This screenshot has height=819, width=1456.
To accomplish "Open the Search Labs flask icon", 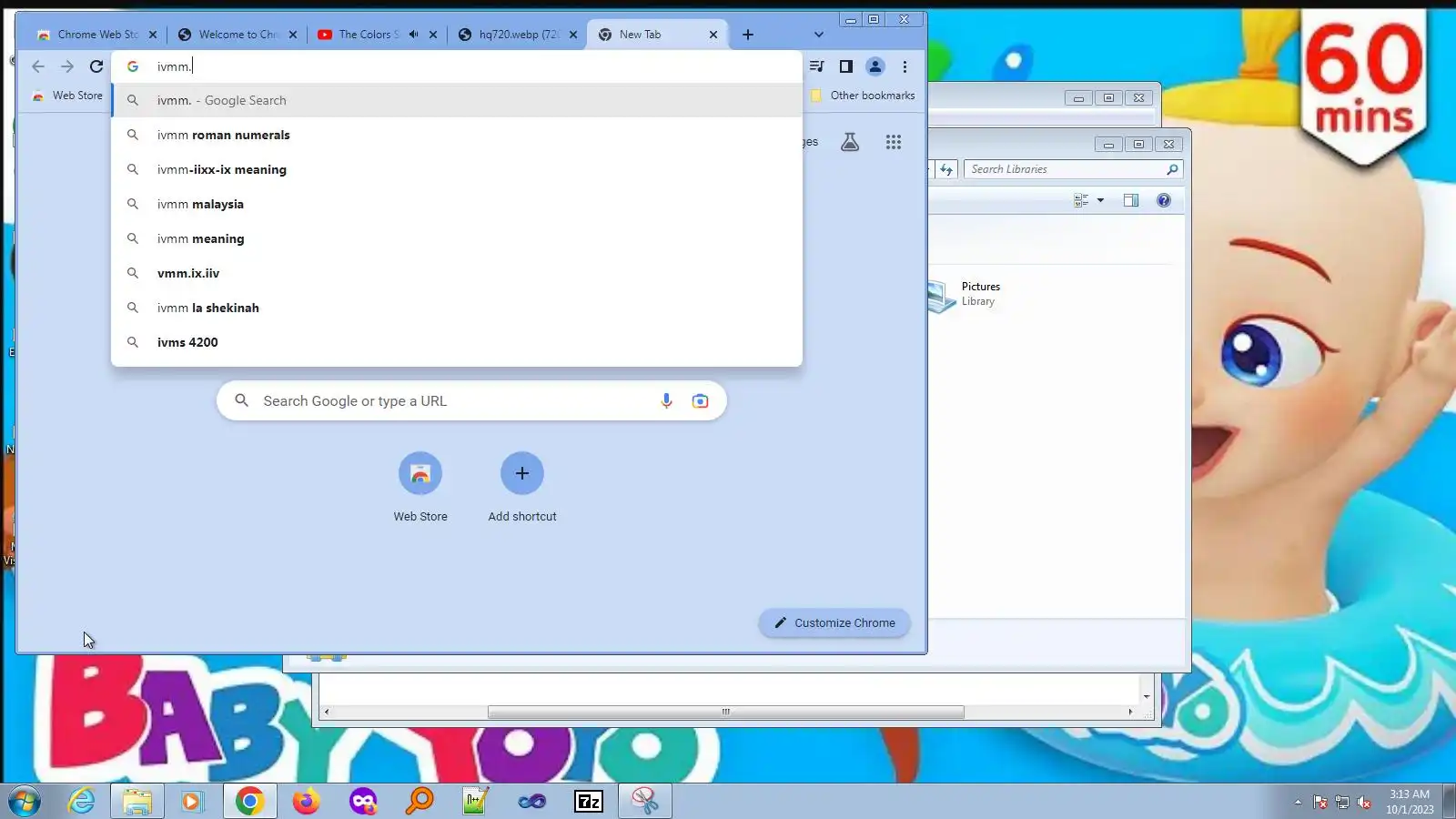I will point(850,142).
